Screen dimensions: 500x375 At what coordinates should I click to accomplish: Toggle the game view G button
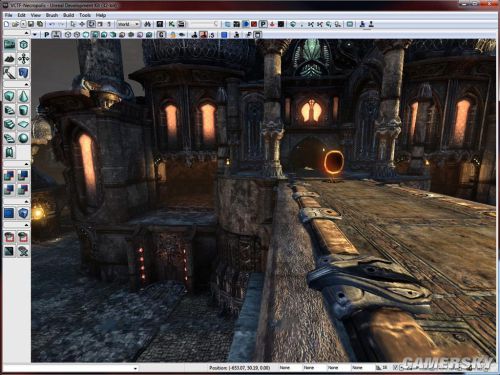coord(162,35)
